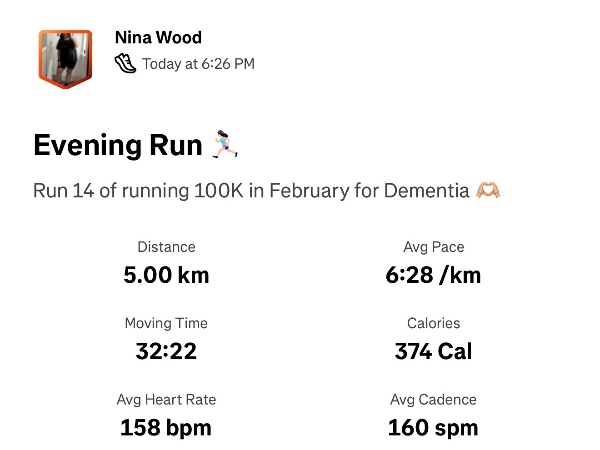Click the runner emoji beside the title
The image size is (600, 450).
coord(225,145)
